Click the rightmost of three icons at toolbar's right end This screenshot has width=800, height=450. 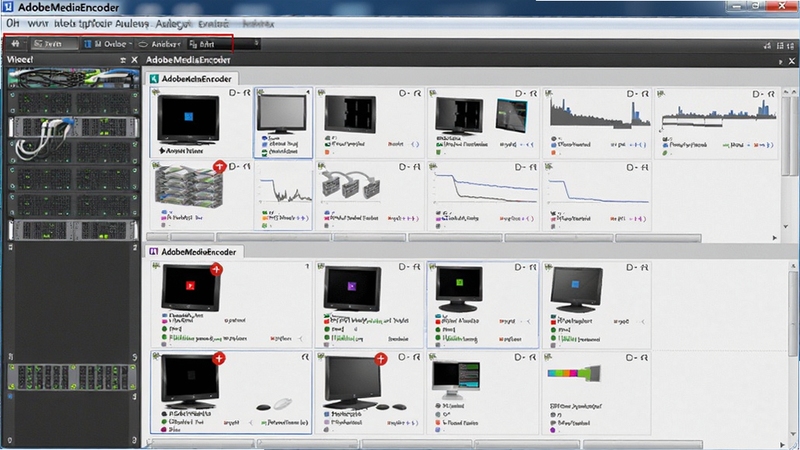tap(791, 45)
